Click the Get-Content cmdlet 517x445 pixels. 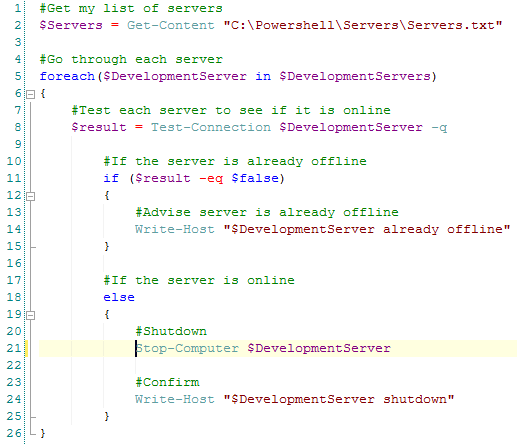171,25
